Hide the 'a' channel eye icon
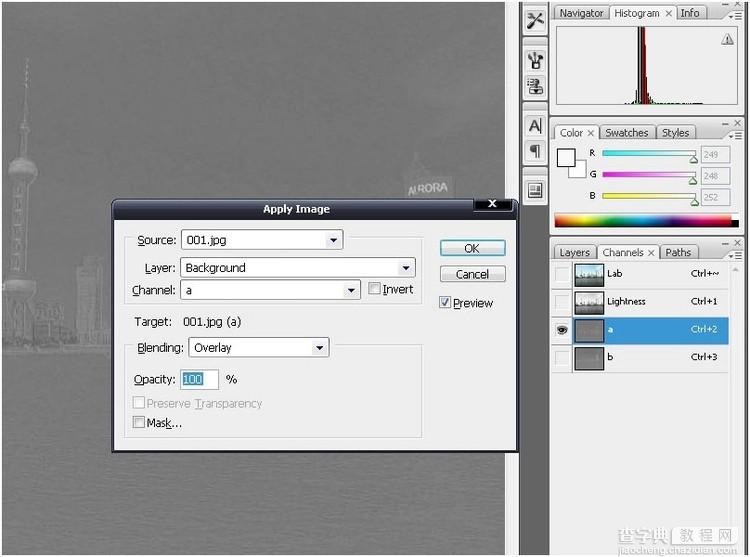This screenshot has width=750, height=557. pyautogui.click(x=562, y=330)
